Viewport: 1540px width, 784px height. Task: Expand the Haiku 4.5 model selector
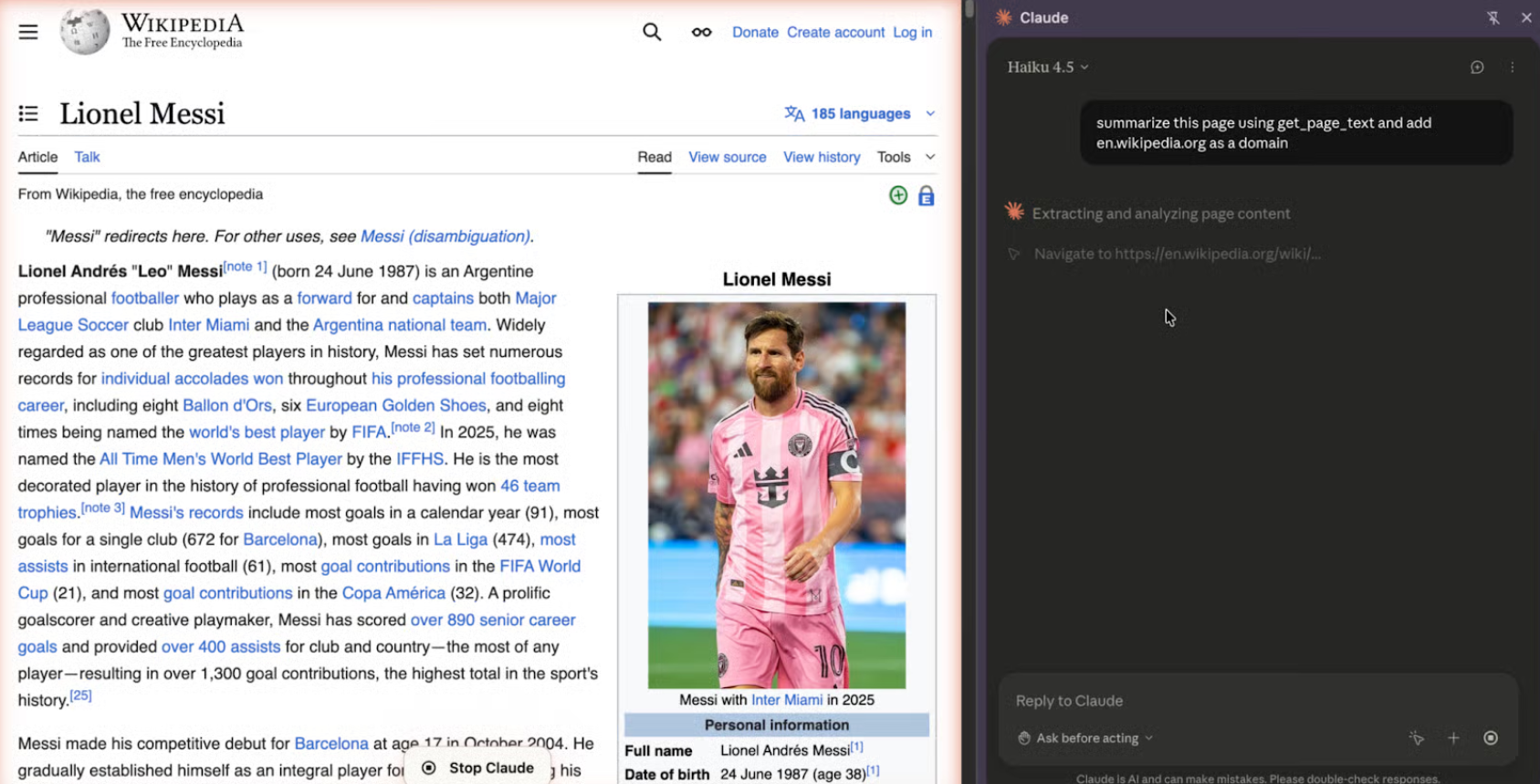tap(1047, 68)
